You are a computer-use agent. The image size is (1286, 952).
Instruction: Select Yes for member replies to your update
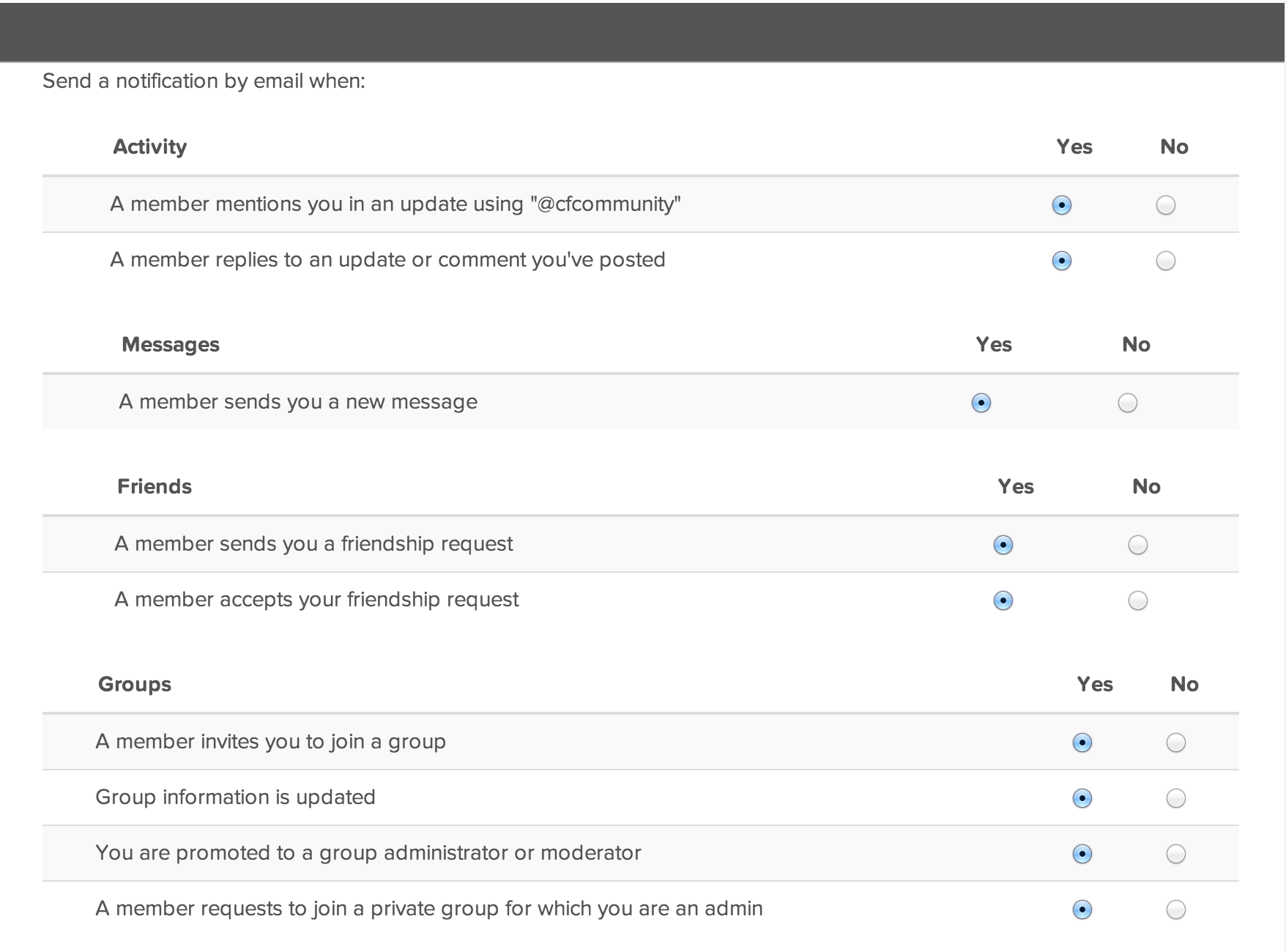pos(1061,261)
